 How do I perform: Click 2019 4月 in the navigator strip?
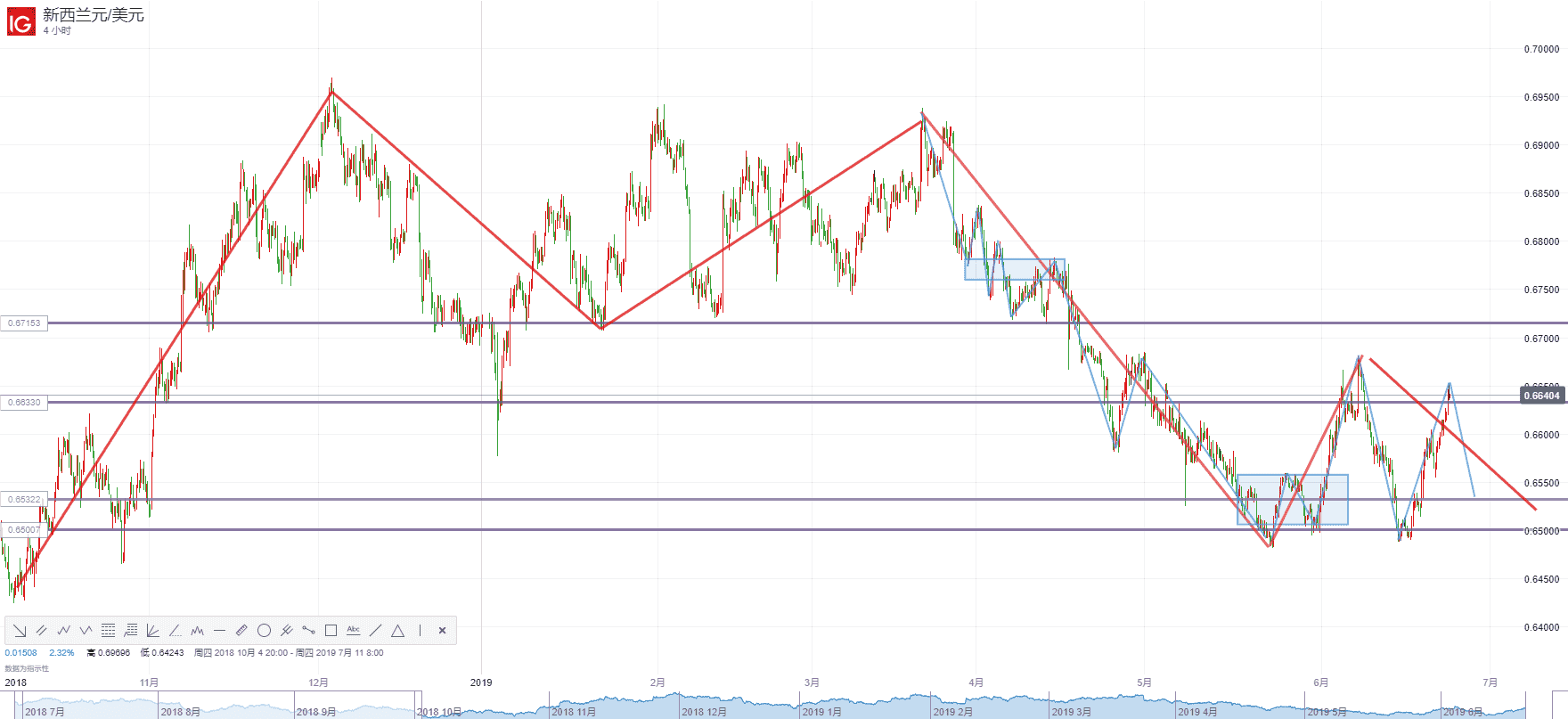point(1197,712)
